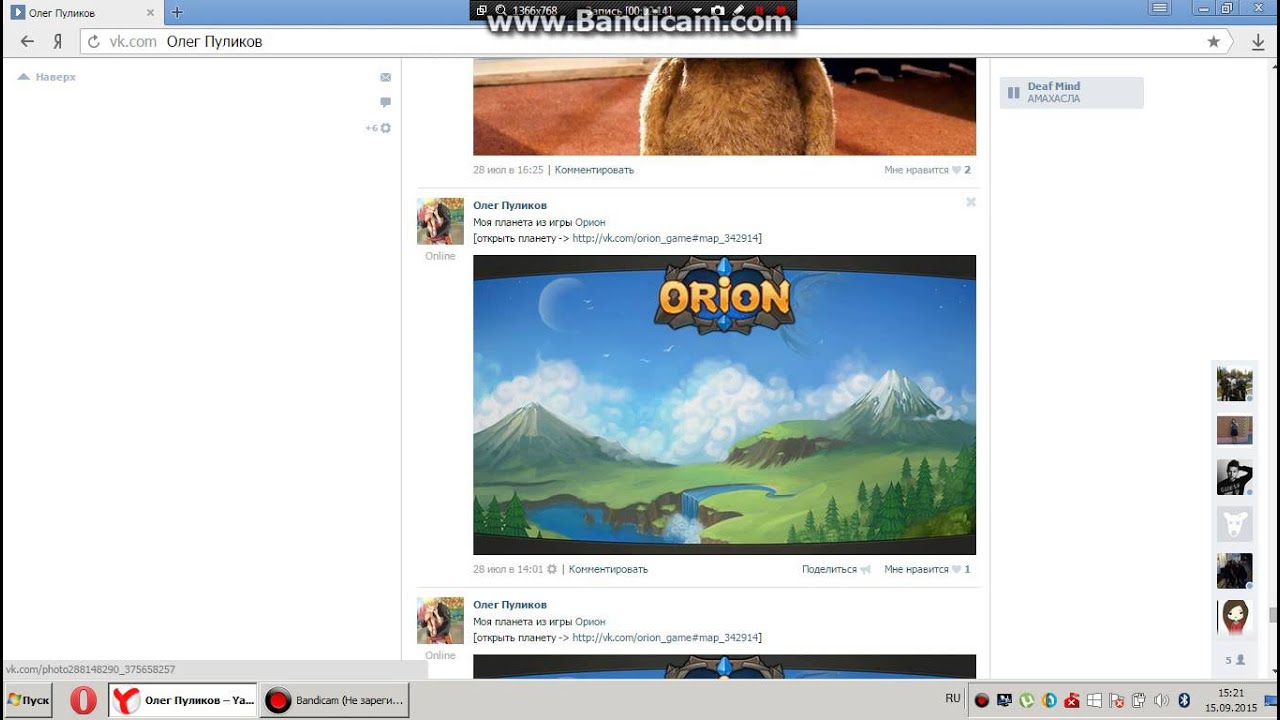Viewport: 1280px width, 720px height.
Task: Click post date 28 июл в 14:01
Action: [x=508, y=569]
